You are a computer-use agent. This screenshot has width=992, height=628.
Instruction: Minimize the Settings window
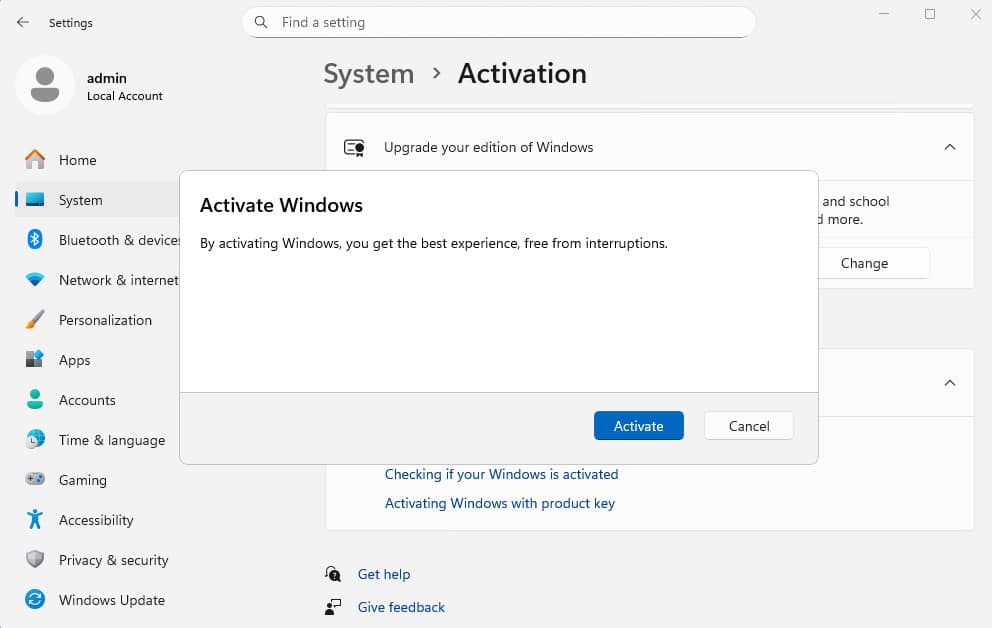coord(884,14)
